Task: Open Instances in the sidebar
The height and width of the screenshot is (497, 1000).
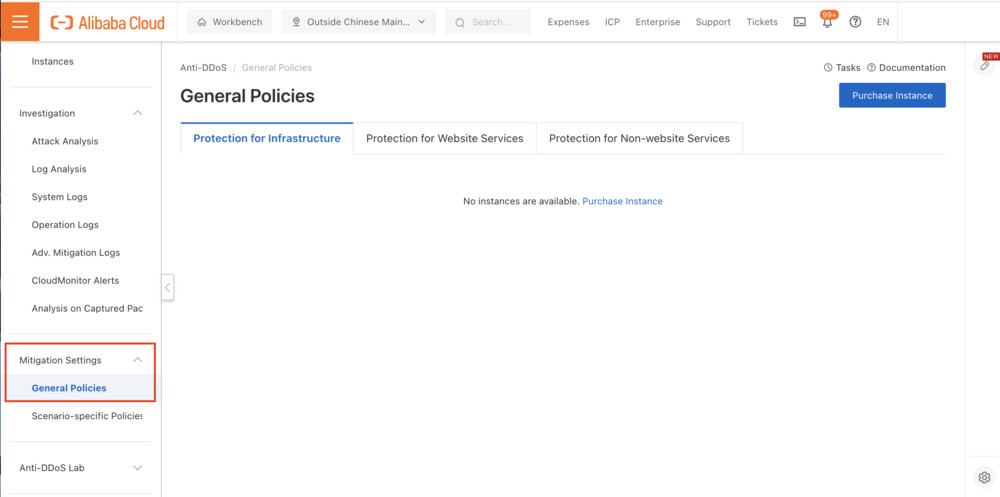Action: 52,62
